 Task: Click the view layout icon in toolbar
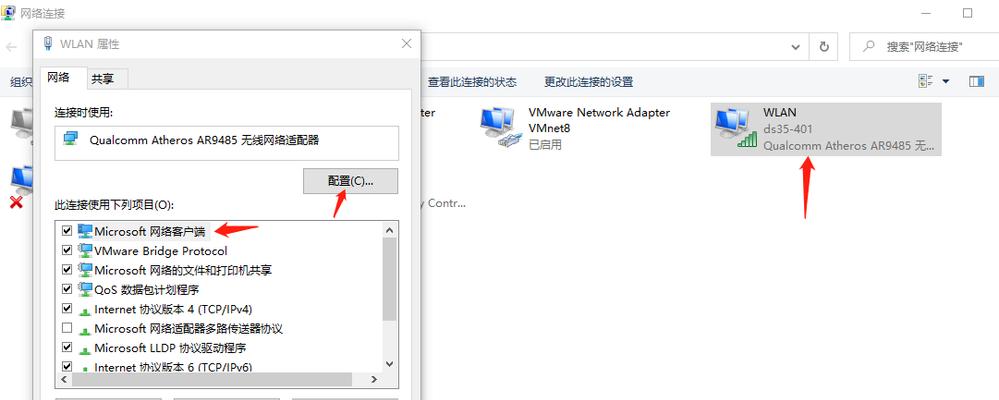pos(926,82)
